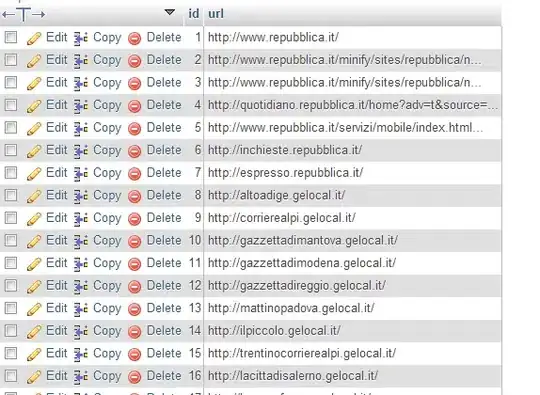Click the Copy icon for row 5

[x=81, y=128]
